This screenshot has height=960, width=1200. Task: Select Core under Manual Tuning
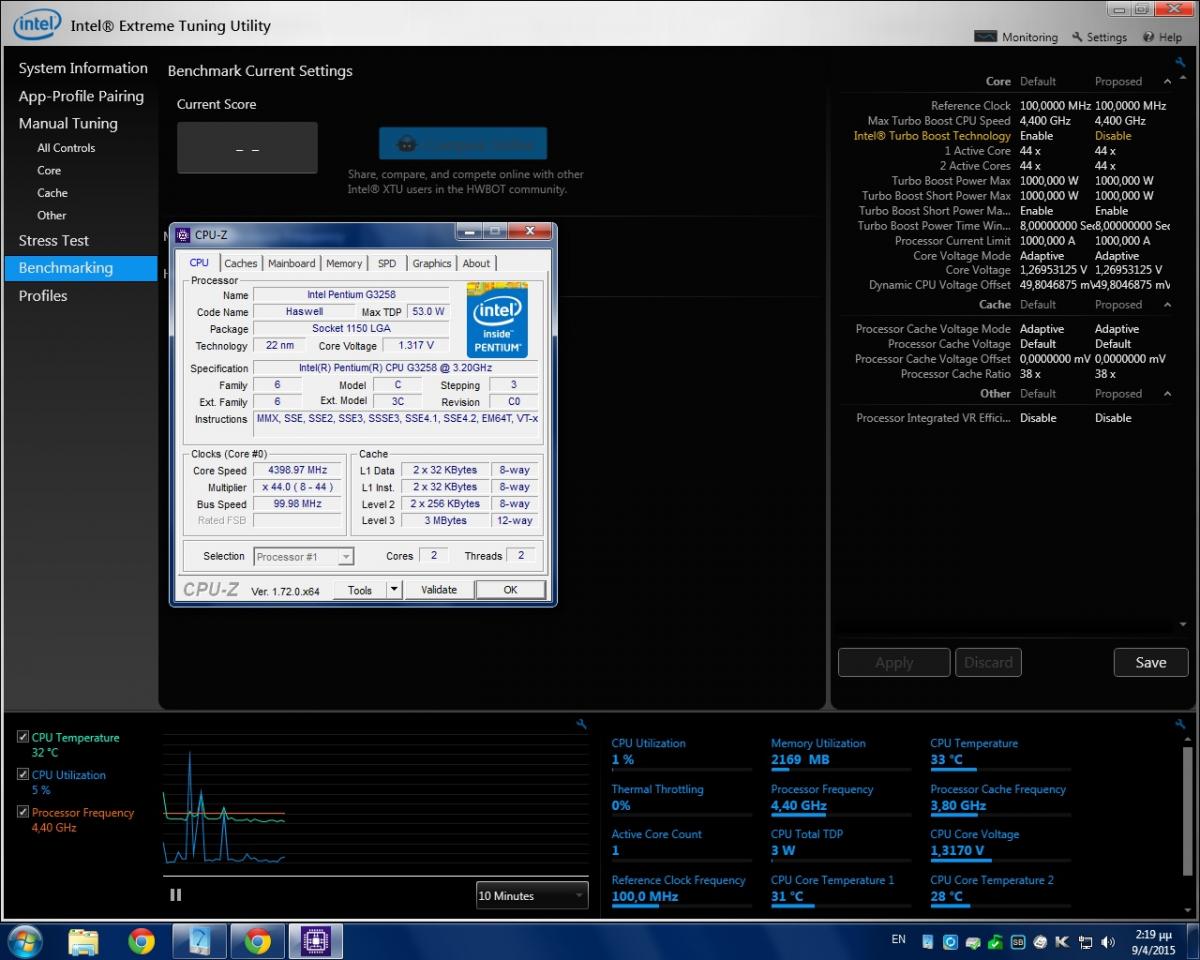(x=49, y=170)
